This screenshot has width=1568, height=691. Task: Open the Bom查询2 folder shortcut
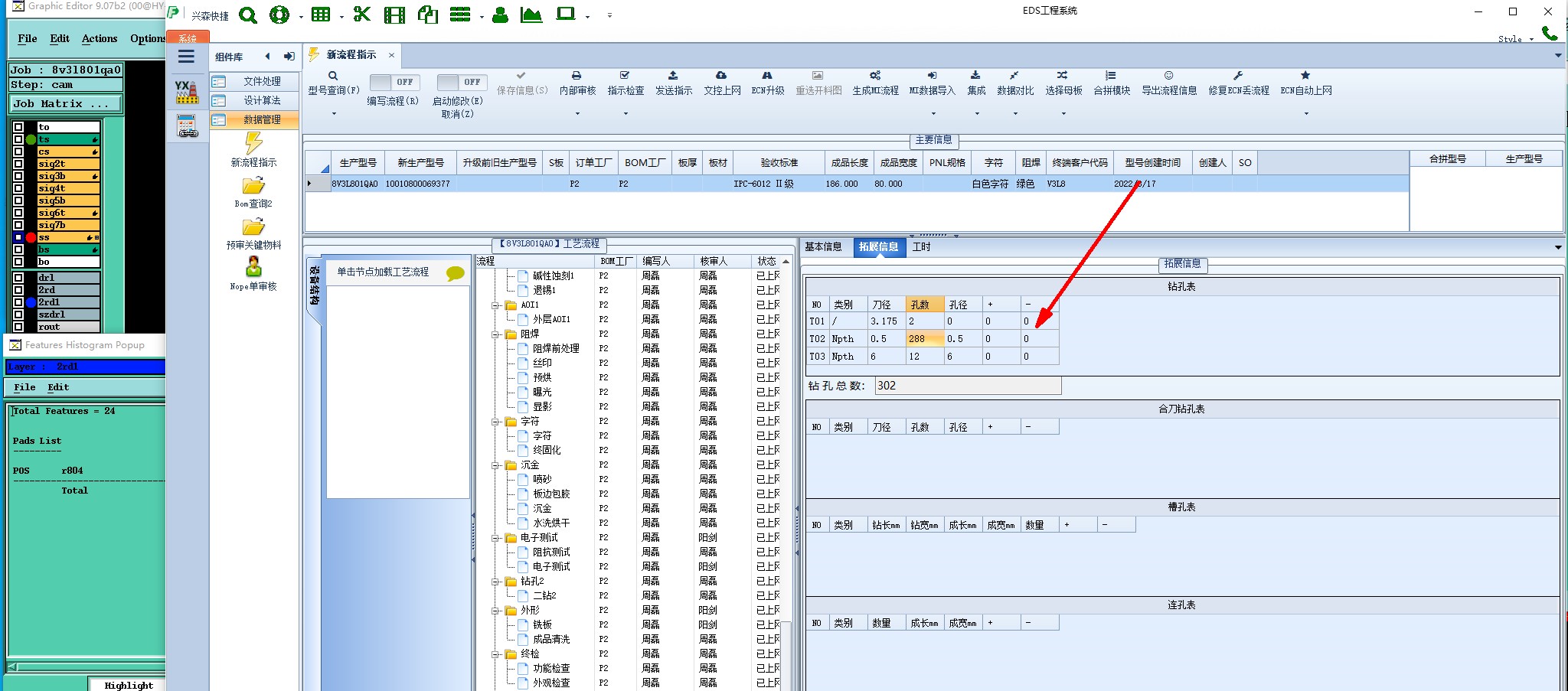(253, 191)
